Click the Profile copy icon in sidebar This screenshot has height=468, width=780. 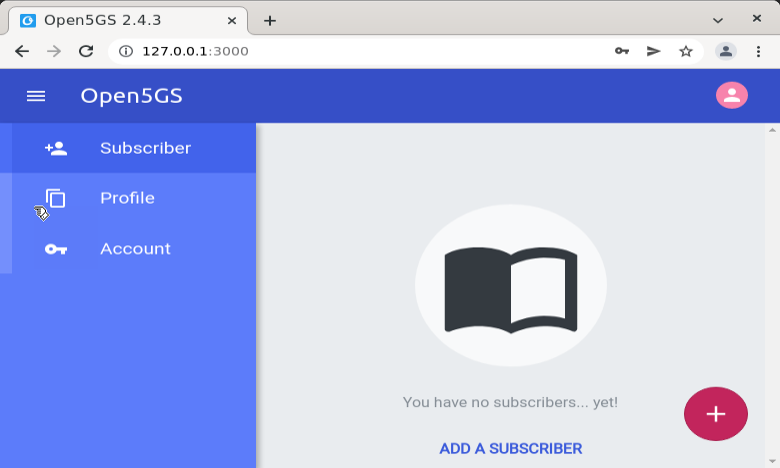tap(56, 198)
